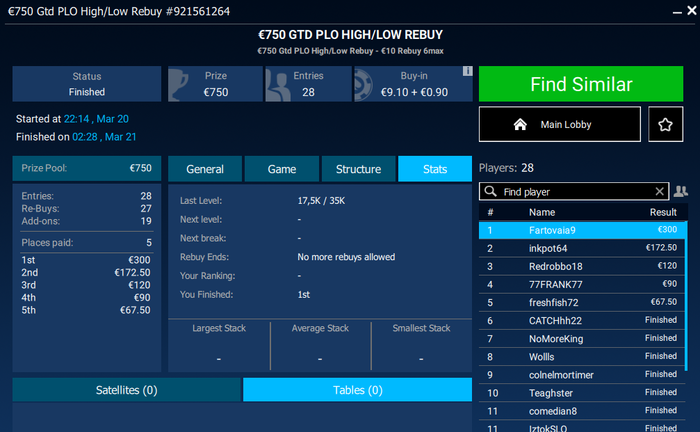Image resolution: width=700 pixels, height=432 pixels.
Task: Select player Redrobbo18 in the list
Action: pos(582,266)
